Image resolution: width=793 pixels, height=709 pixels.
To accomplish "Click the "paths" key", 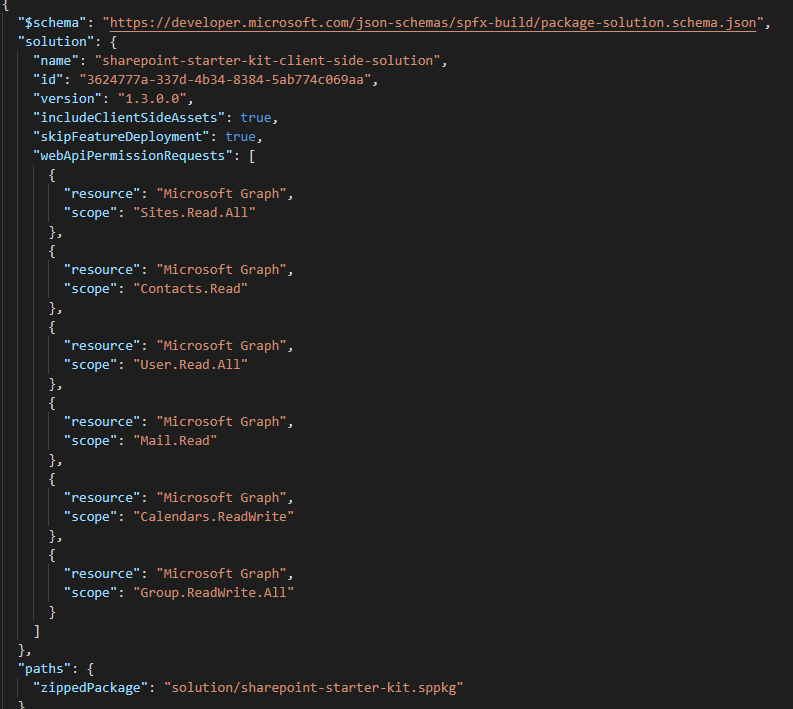I will coord(45,669).
